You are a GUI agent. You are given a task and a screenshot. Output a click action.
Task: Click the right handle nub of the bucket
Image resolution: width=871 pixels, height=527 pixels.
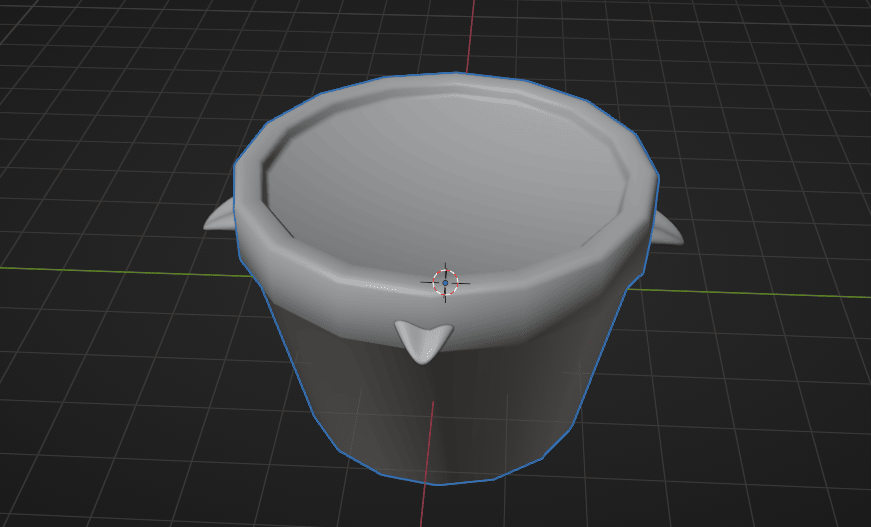(x=669, y=232)
